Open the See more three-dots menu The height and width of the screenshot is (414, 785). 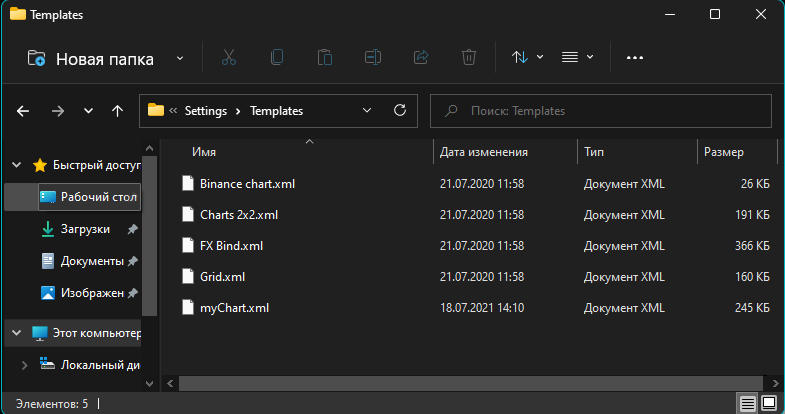click(634, 58)
